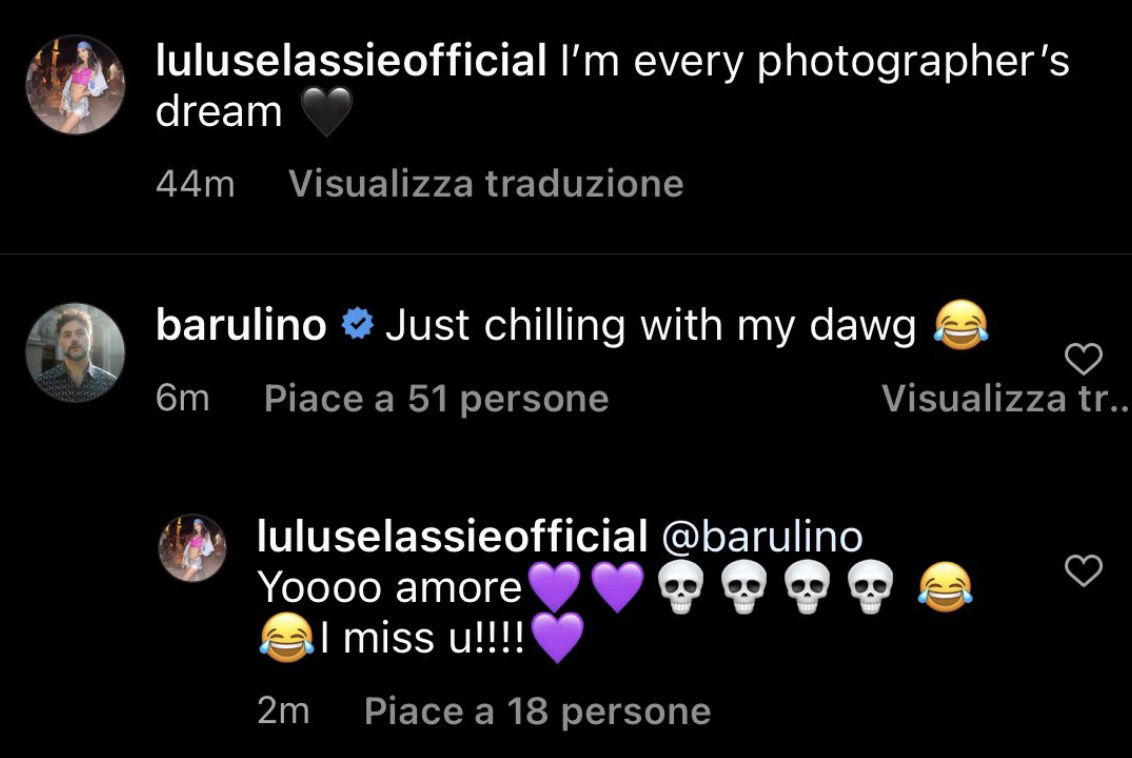Image resolution: width=1132 pixels, height=758 pixels.
Task: Click the 6m timestamp on barulino's comment
Action: click(x=183, y=398)
